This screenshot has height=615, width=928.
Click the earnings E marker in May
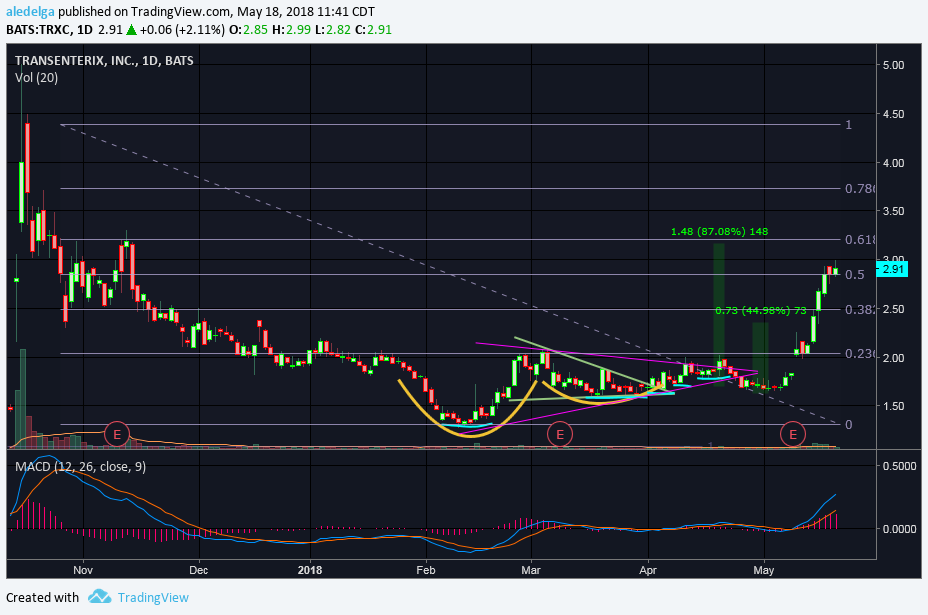(792, 434)
